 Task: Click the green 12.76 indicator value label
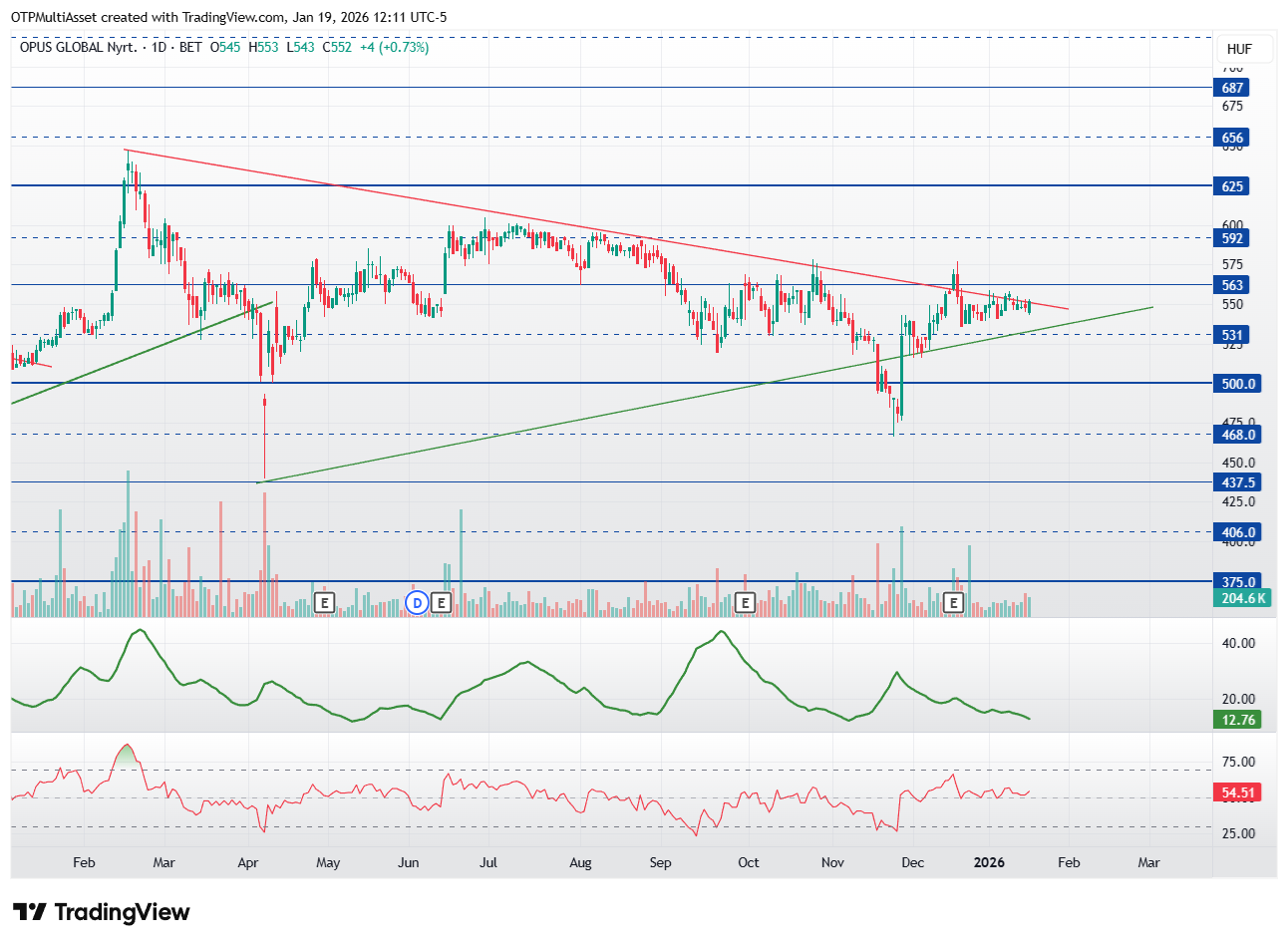(x=1238, y=720)
